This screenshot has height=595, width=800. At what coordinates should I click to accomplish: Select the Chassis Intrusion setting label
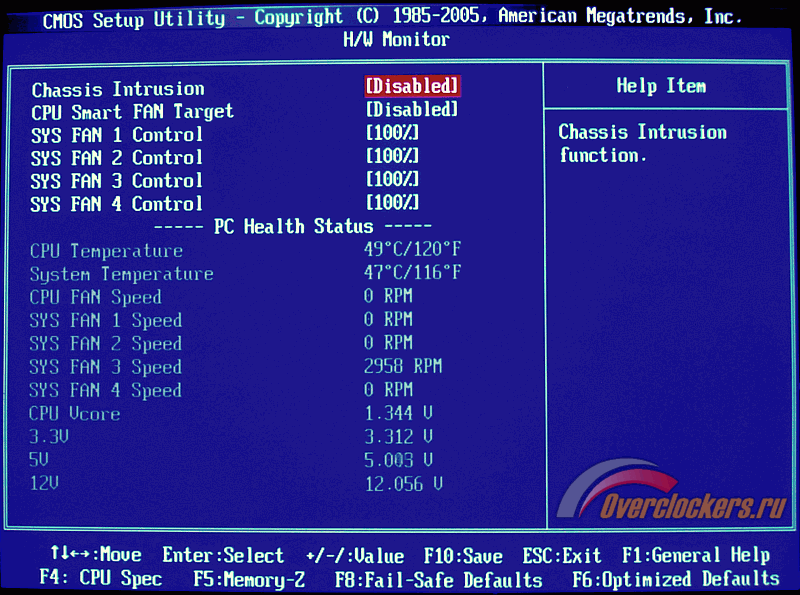[118, 89]
